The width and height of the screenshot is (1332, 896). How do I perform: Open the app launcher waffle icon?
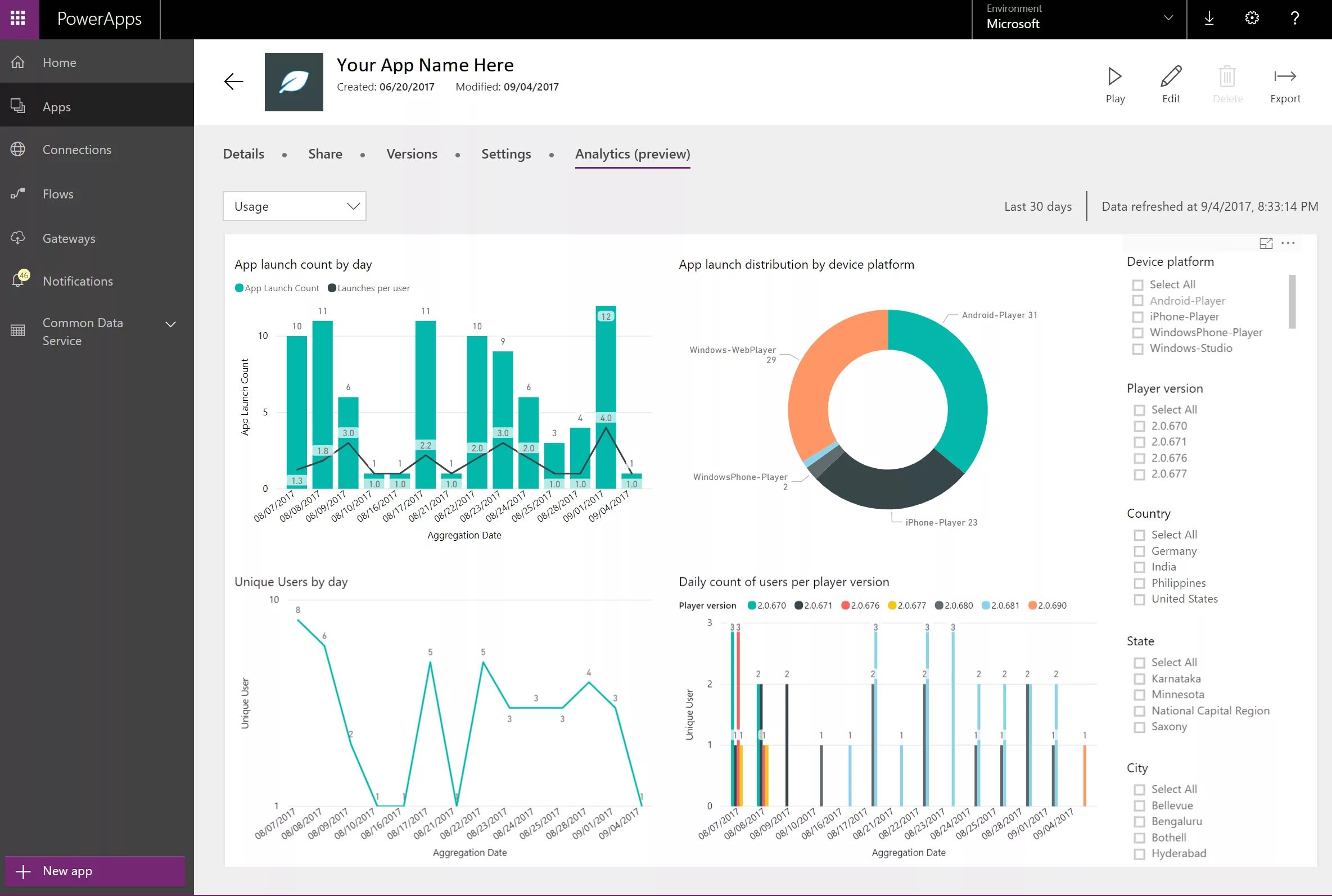pyautogui.click(x=19, y=19)
